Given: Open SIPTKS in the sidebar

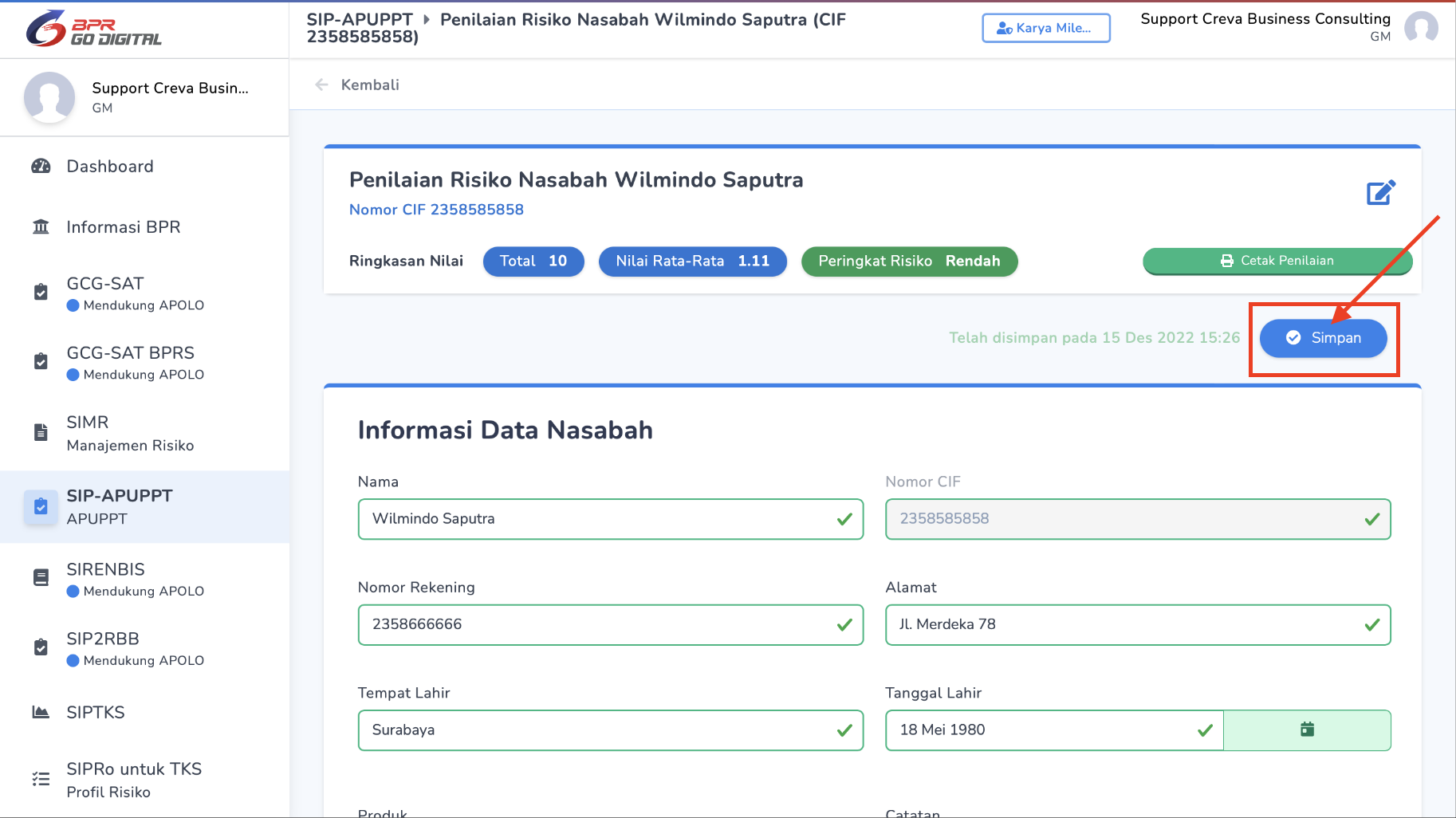Looking at the screenshot, I should tap(144, 712).
